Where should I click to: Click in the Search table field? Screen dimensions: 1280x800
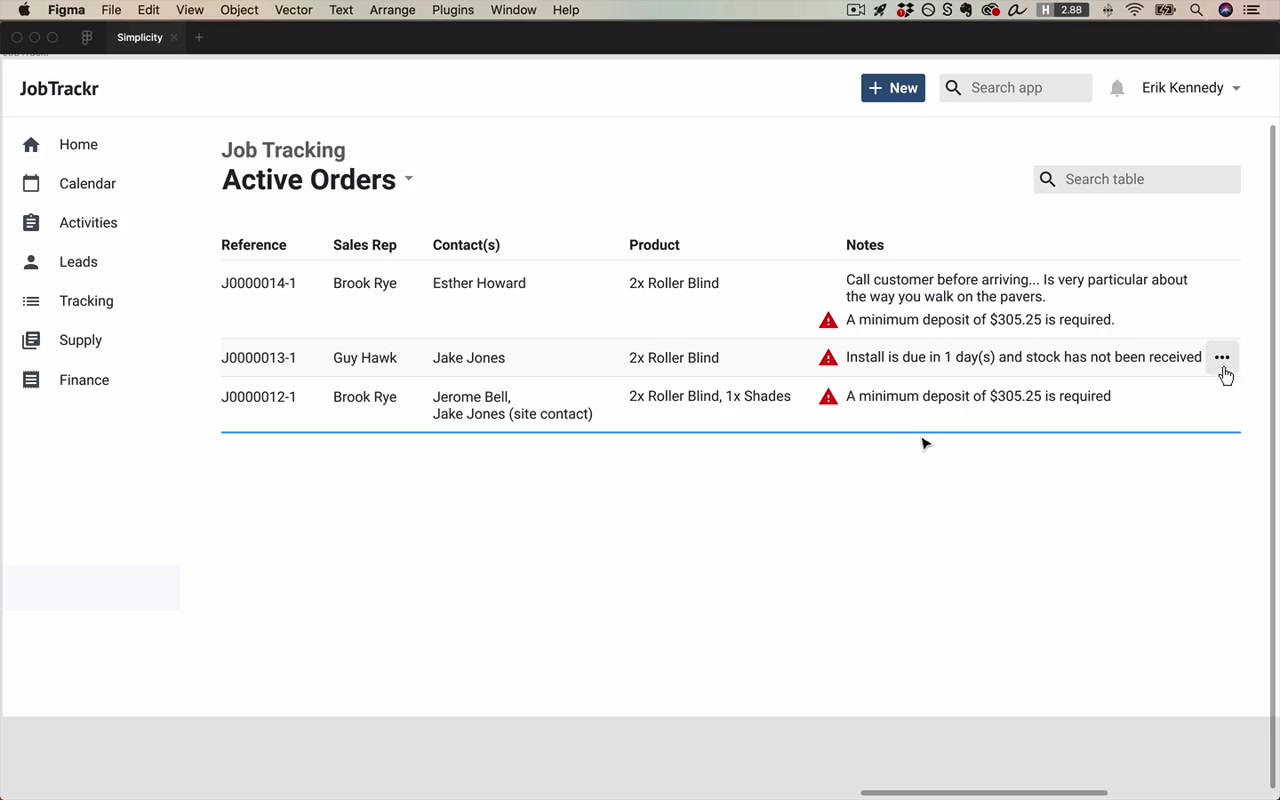click(x=1137, y=179)
